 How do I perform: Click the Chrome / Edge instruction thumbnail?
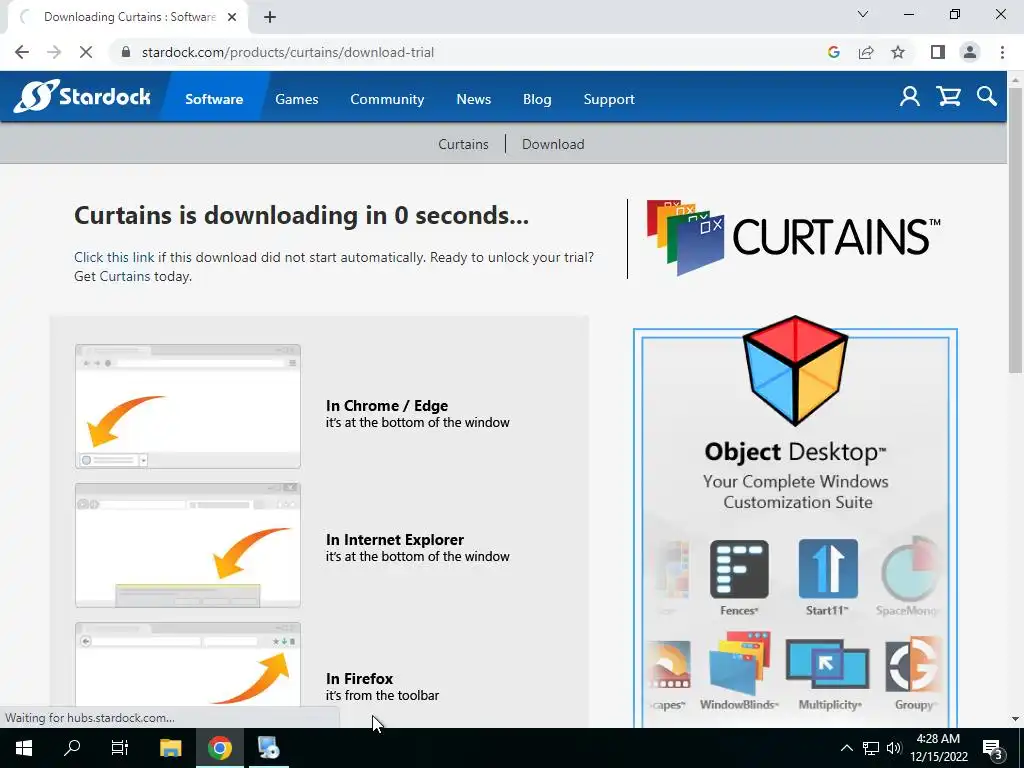click(188, 406)
